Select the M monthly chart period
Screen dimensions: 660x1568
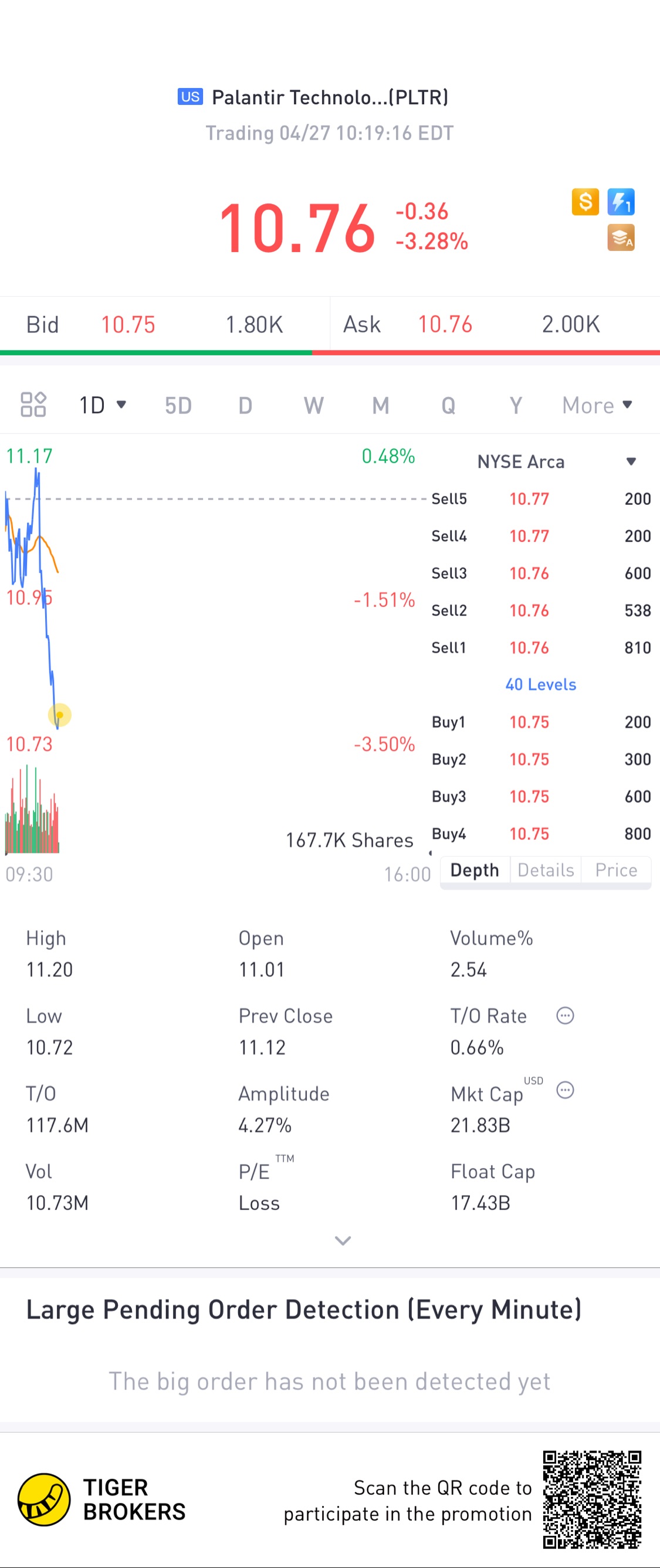(381, 405)
